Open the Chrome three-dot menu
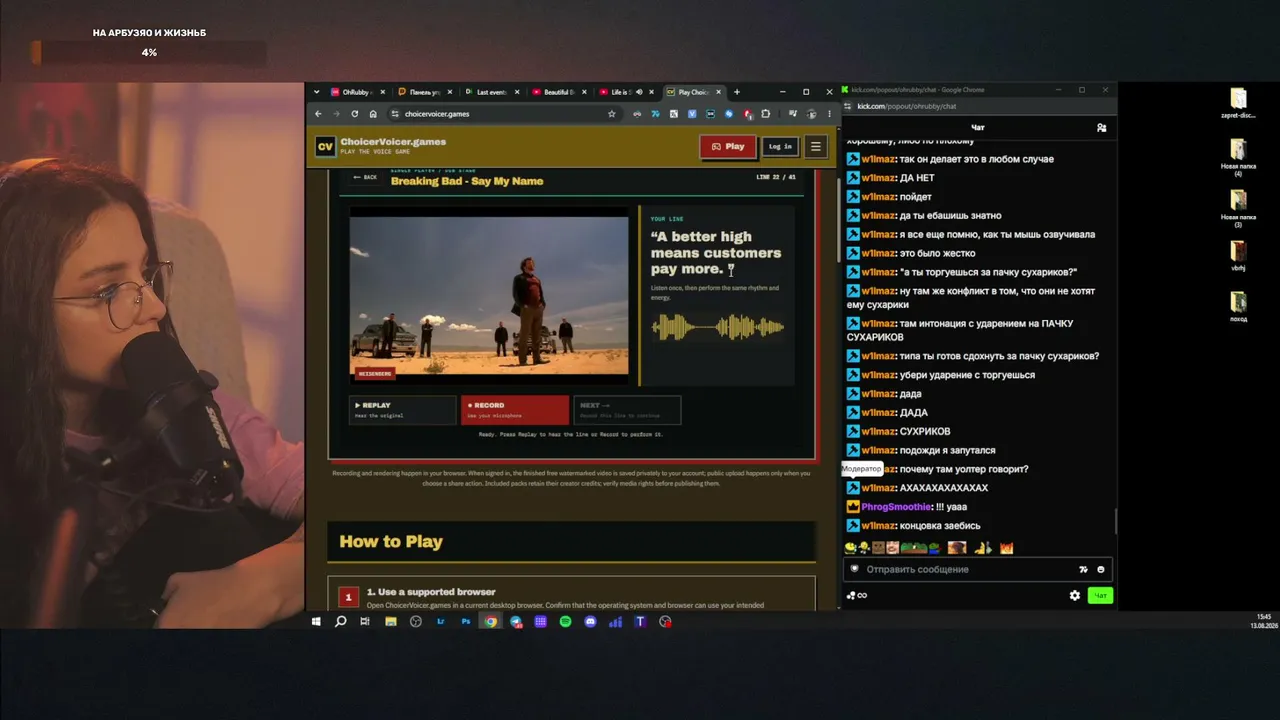This screenshot has height=720, width=1280. (829, 114)
